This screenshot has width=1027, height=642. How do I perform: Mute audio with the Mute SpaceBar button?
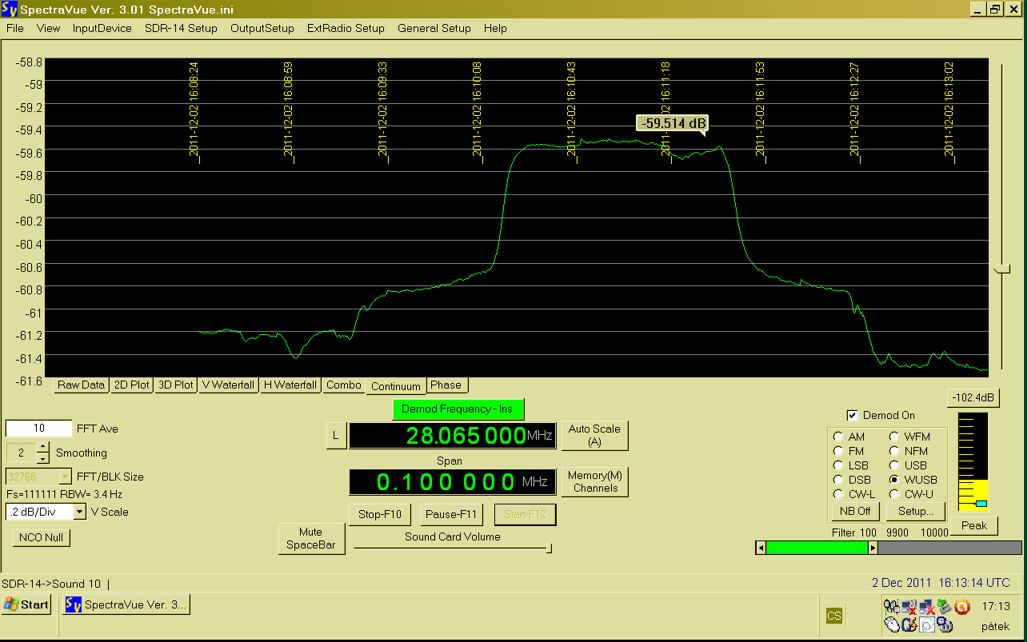coord(311,538)
